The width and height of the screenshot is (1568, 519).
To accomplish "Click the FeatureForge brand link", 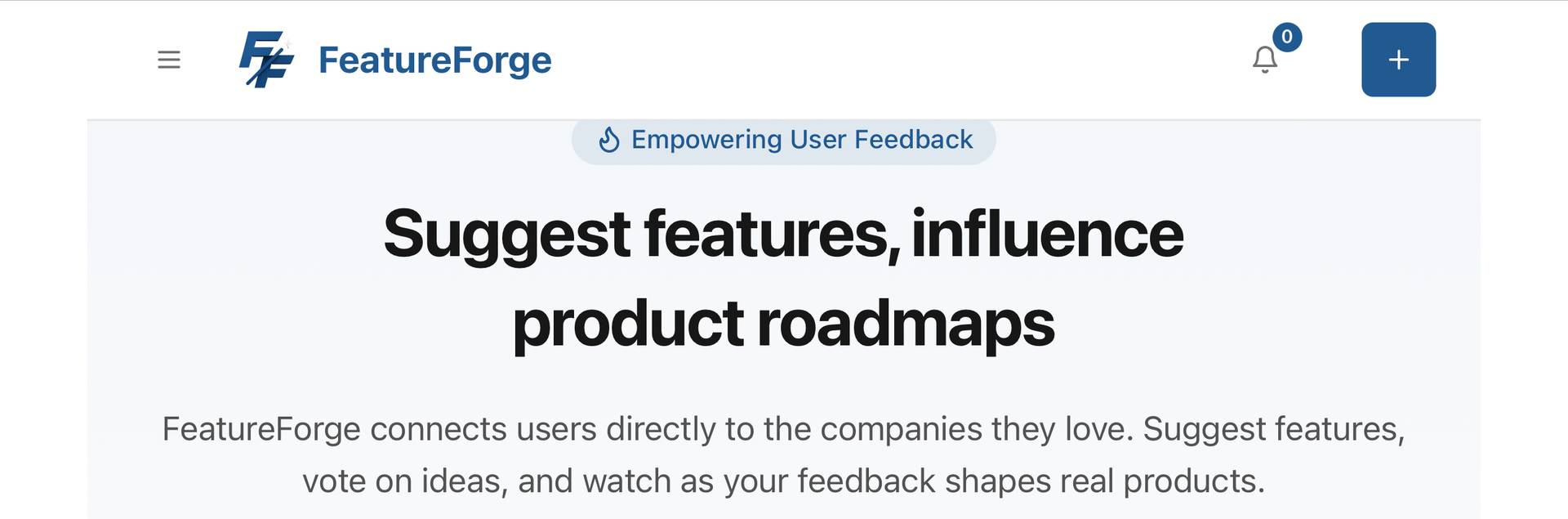I will pyautogui.click(x=434, y=59).
